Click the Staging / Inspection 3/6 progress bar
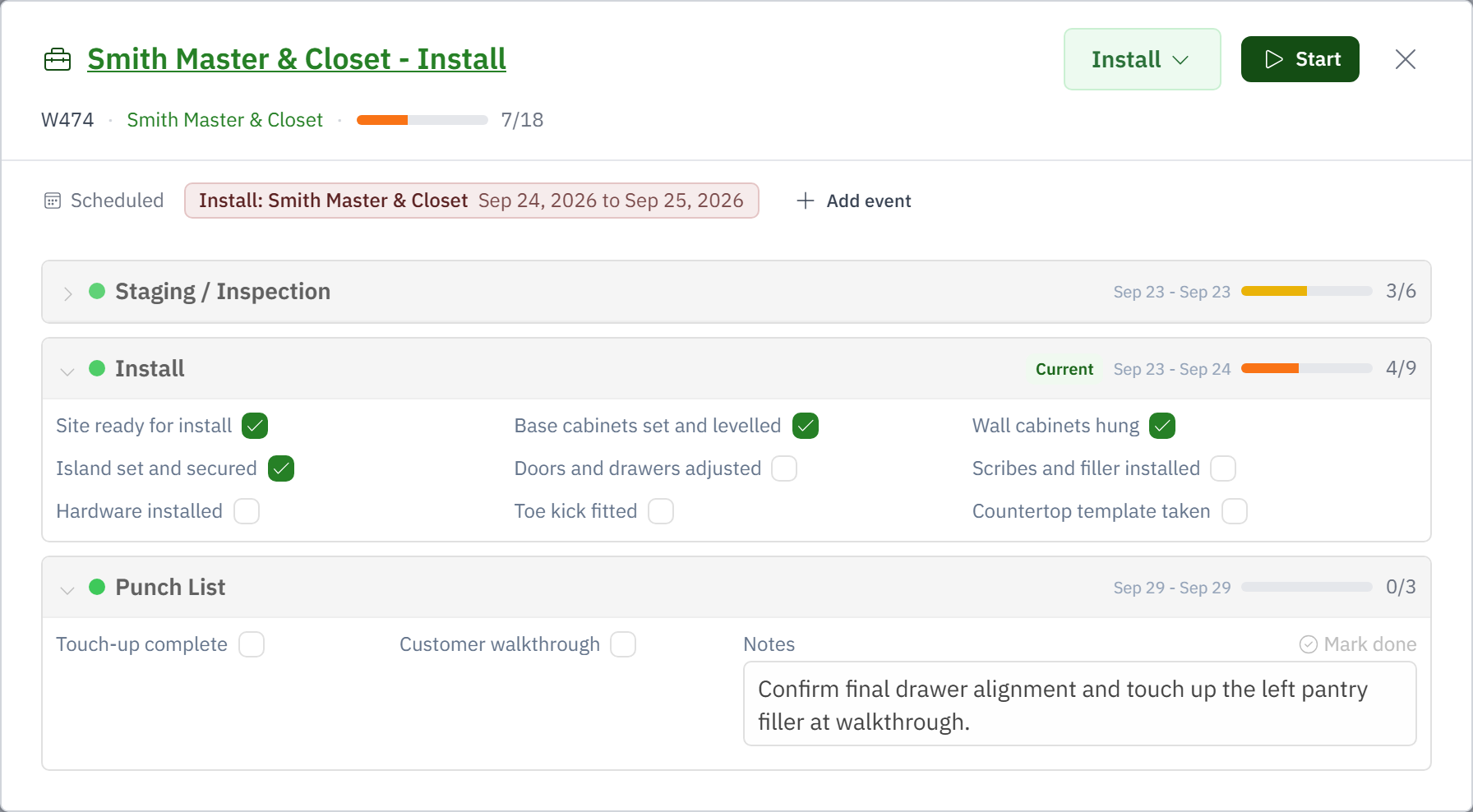The height and width of the screenshot is (812, 1473). [1307, 291]
